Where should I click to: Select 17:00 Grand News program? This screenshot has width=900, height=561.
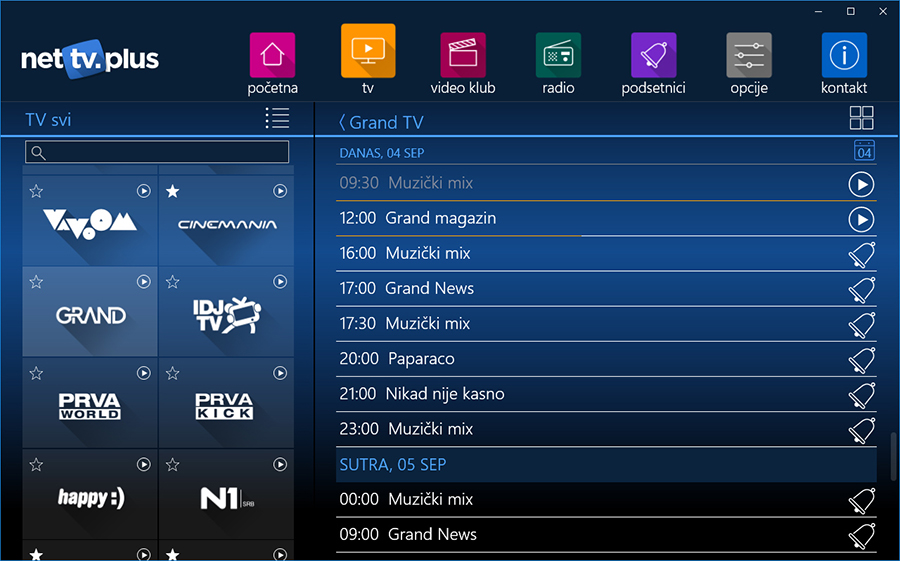pyautogui.click(x=606, y=289)
